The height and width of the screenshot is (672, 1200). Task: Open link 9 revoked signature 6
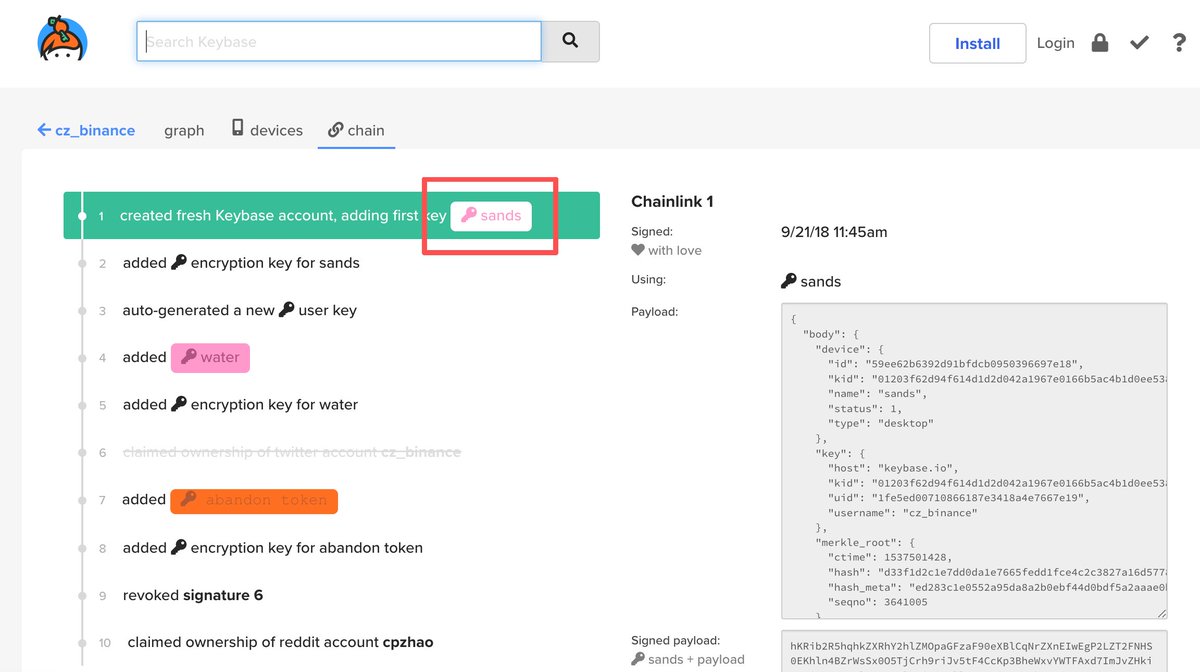click(x=192, y=595)
